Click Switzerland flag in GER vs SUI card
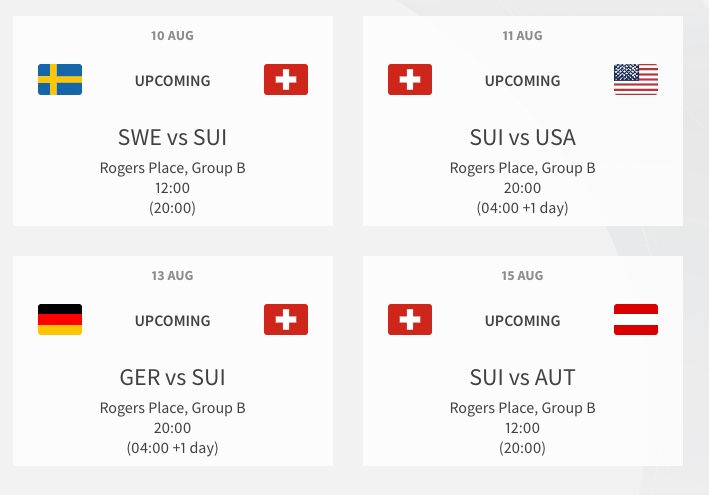 pyautogui.click(x=286, y=320)
